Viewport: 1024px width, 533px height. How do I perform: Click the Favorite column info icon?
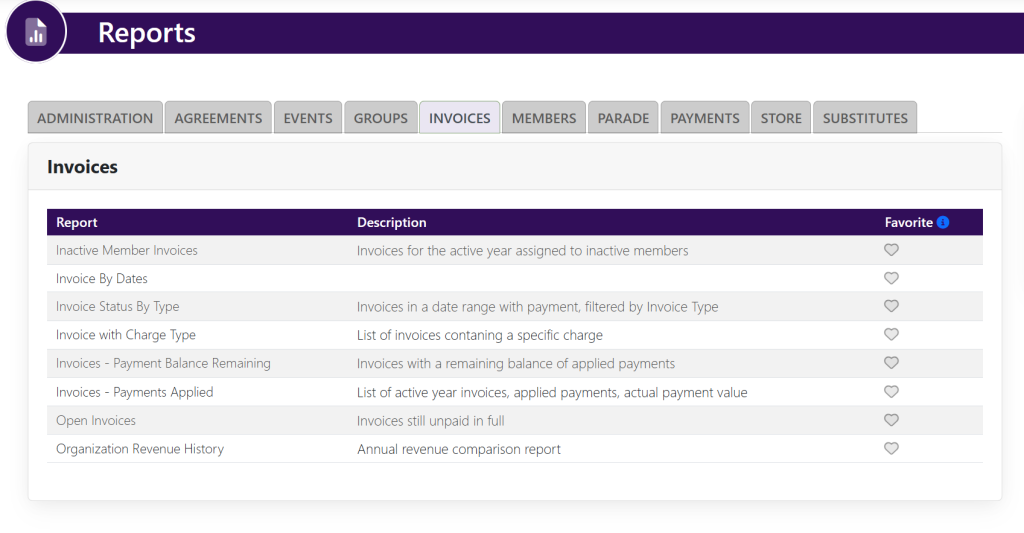tap(943, 223)
